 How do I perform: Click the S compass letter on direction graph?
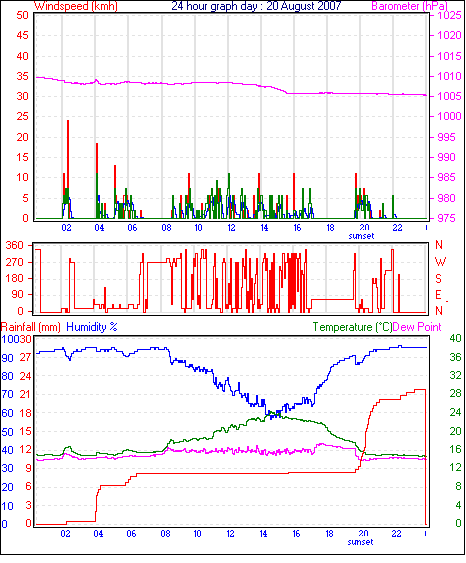438,278
